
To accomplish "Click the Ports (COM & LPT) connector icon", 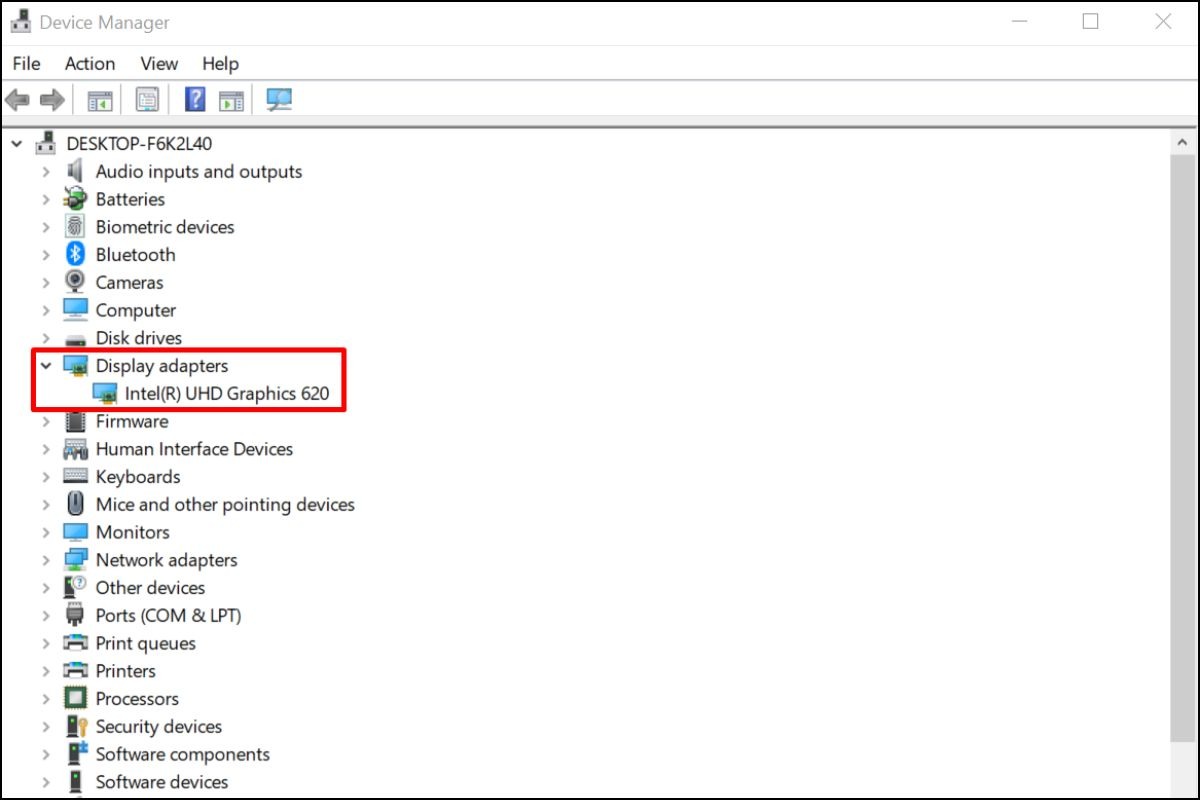I will (76, 615).
